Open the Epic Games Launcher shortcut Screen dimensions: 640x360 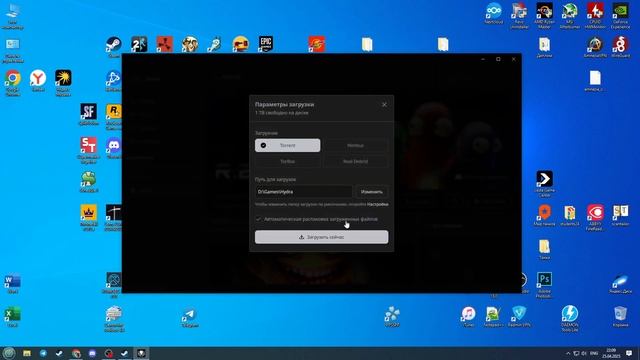(x=266, y=44)
